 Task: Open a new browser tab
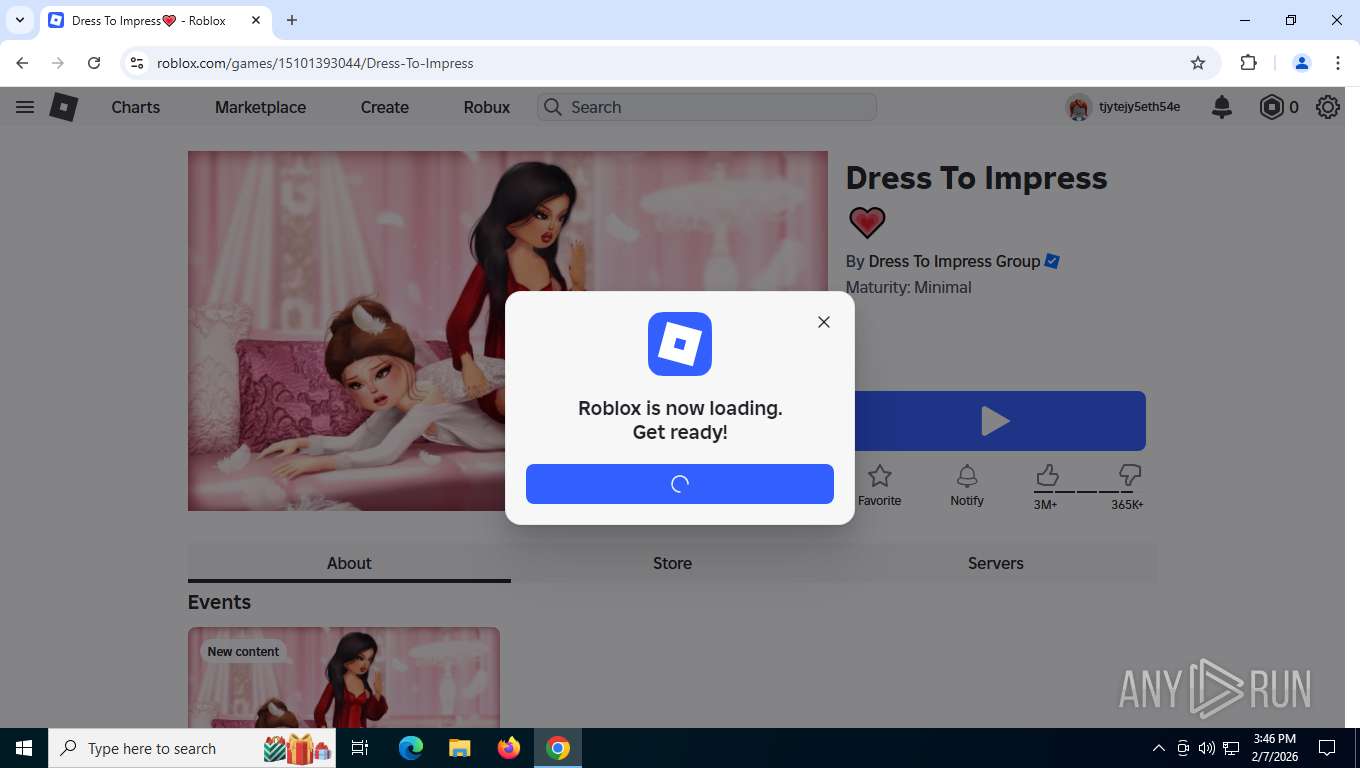292,20
